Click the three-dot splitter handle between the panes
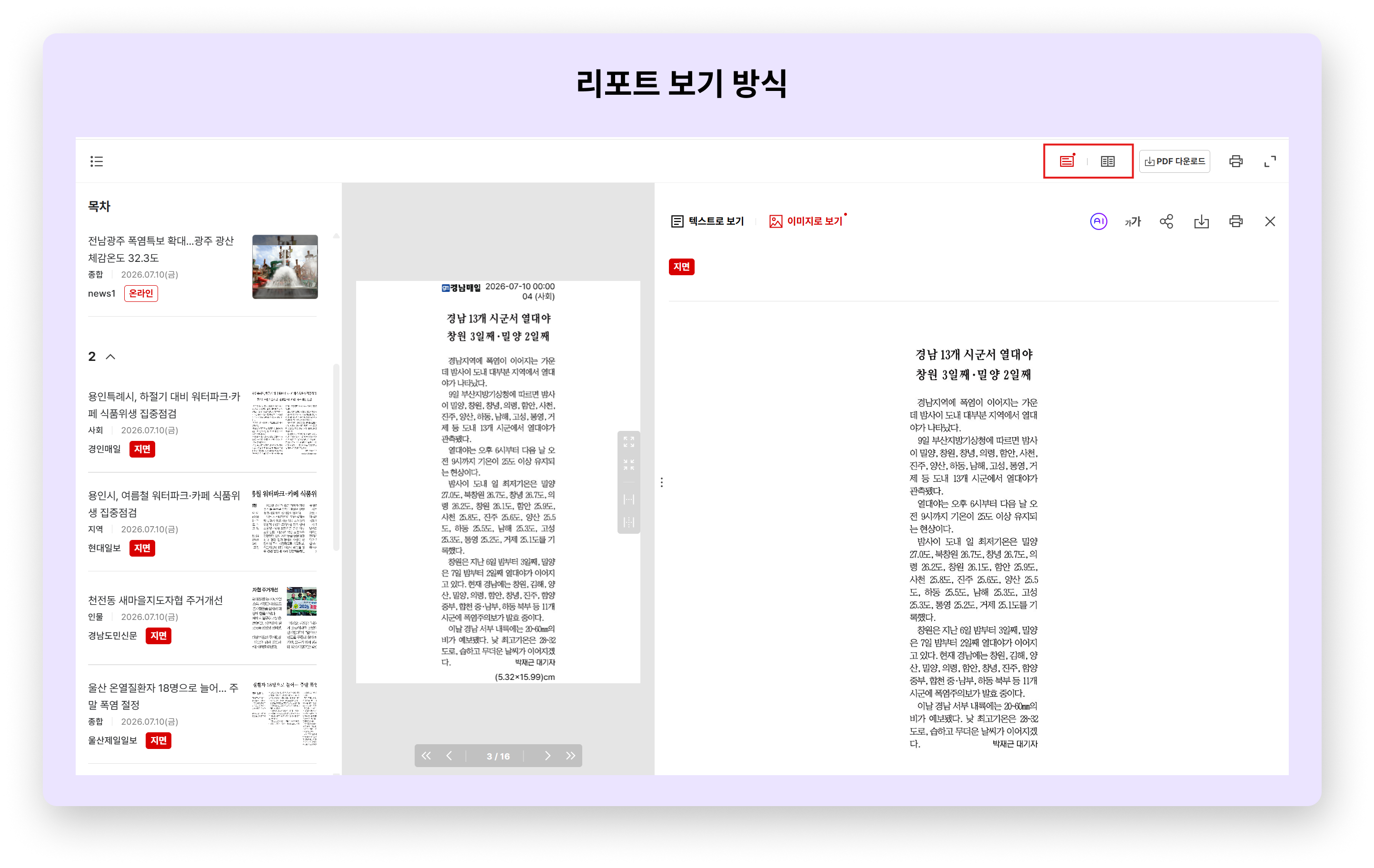 661,483
